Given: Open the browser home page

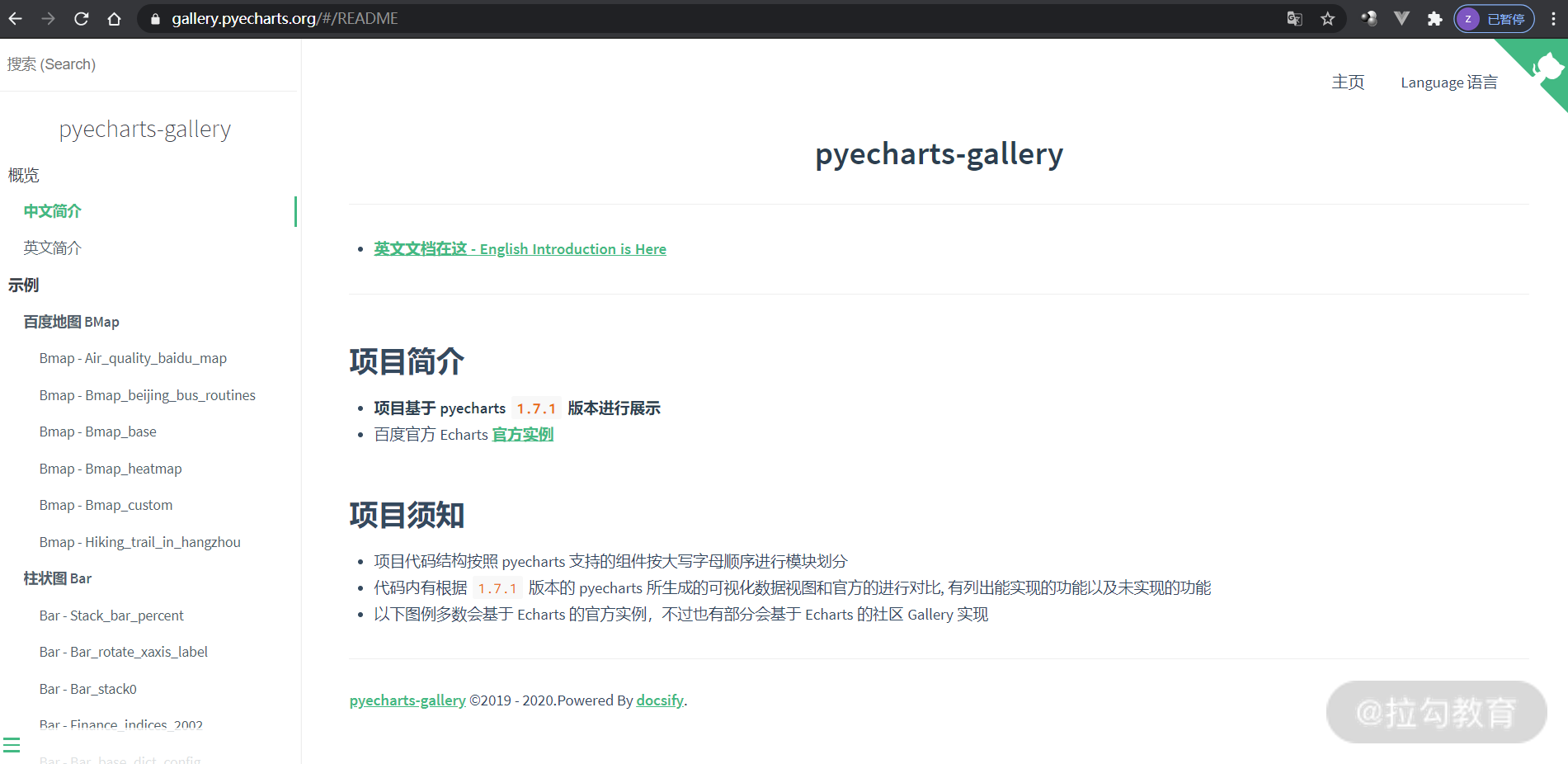Looking at the screenshot, I should coord(115,18).
